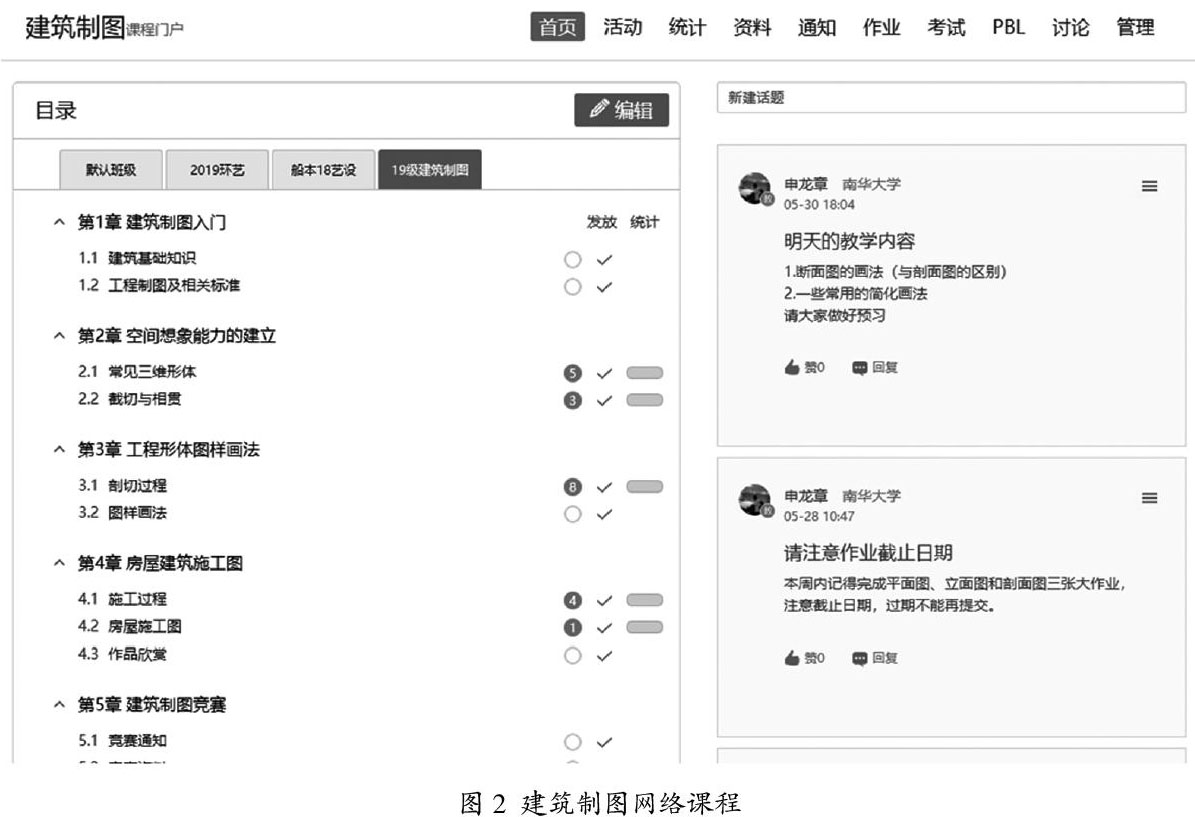The width and height of the screenshot is (1195, 817).
Task: Collapse 第4章 房屋建筑施工图
Action: (59, 563)
